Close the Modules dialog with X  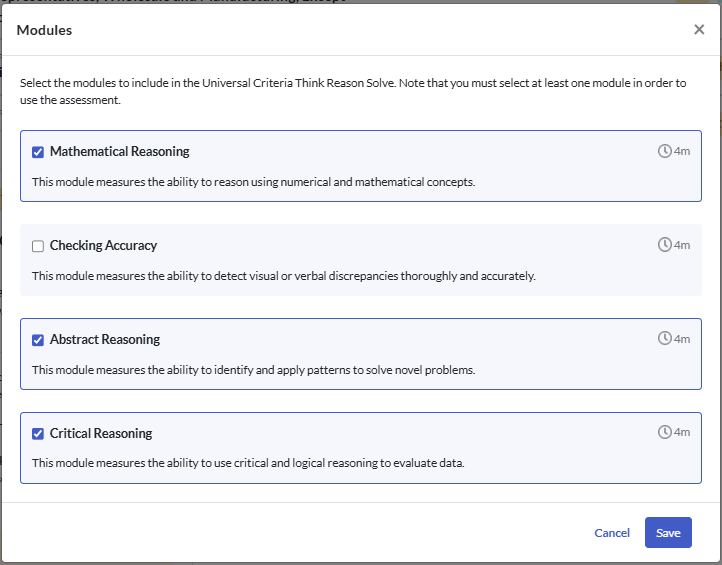click(699, 30)
